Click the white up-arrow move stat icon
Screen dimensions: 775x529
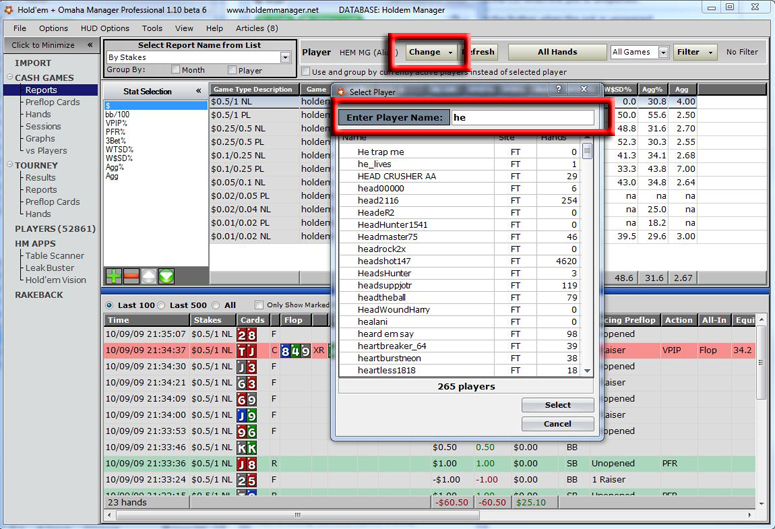click(x=149, y=276)
